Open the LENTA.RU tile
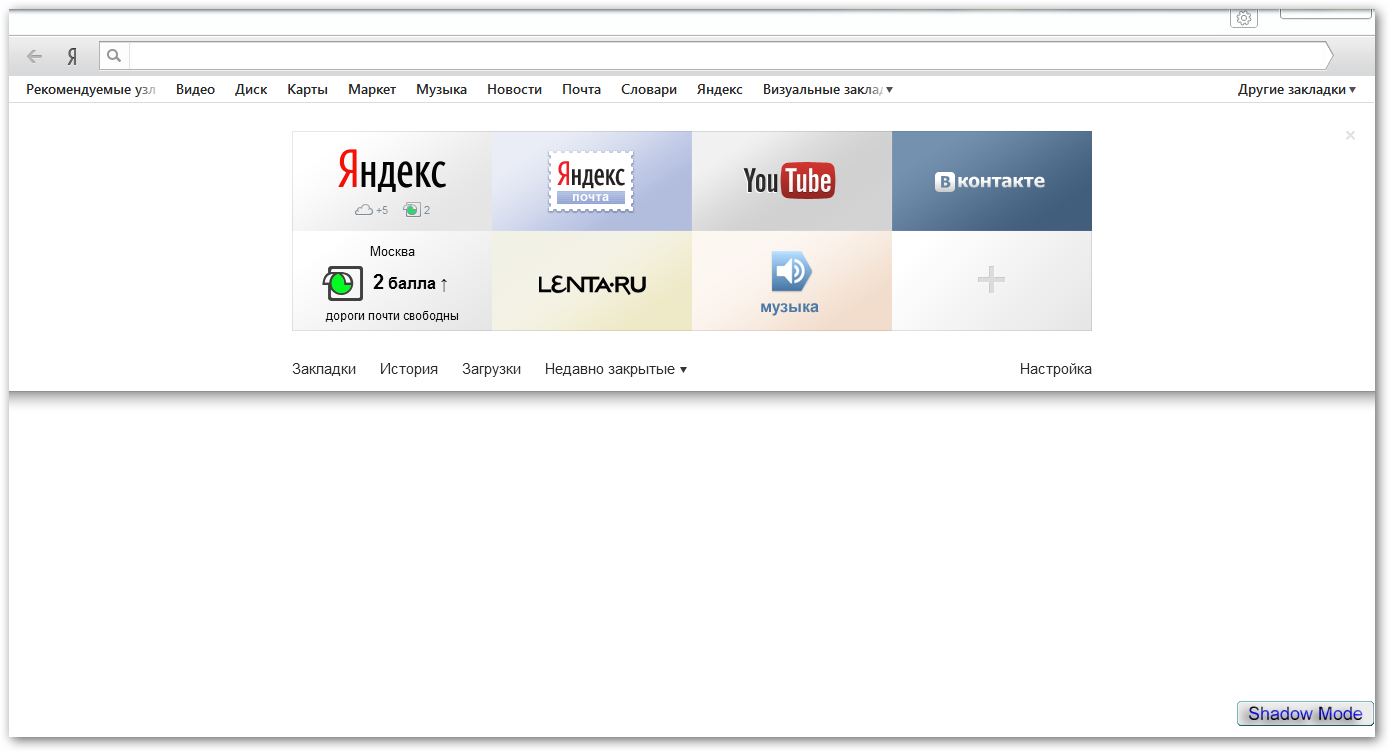This screenshot has width=1390, height=752. pyautogui.click(x=592, y=281)
